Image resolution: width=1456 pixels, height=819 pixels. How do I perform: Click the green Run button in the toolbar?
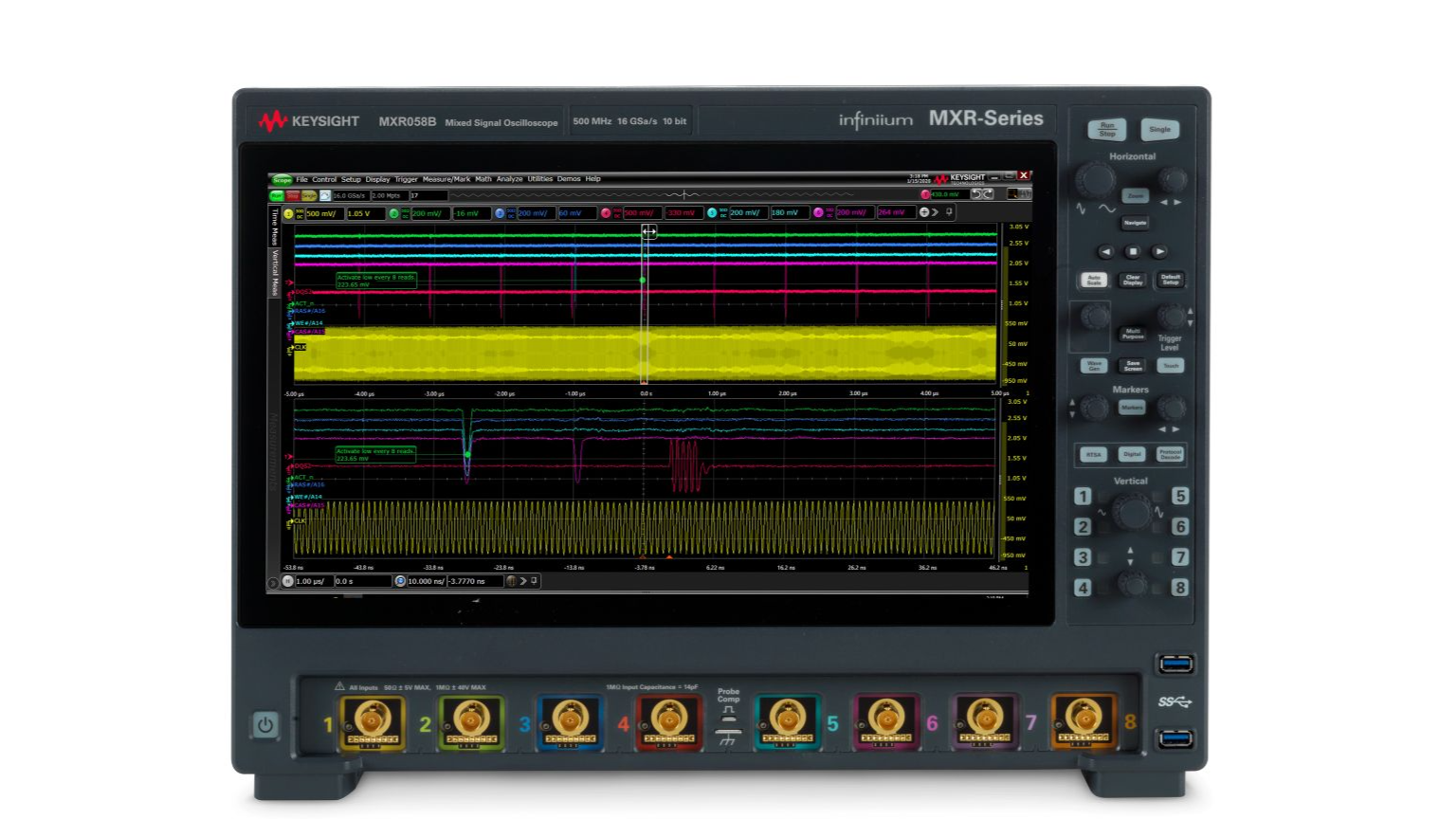pyautogui.click(x=277, y=195)
